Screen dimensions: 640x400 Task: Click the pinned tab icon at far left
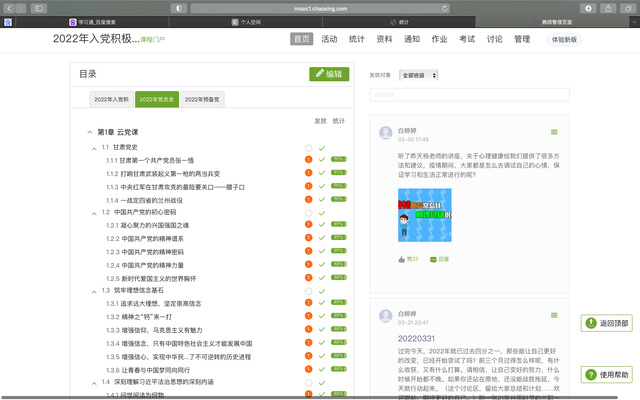8,22
